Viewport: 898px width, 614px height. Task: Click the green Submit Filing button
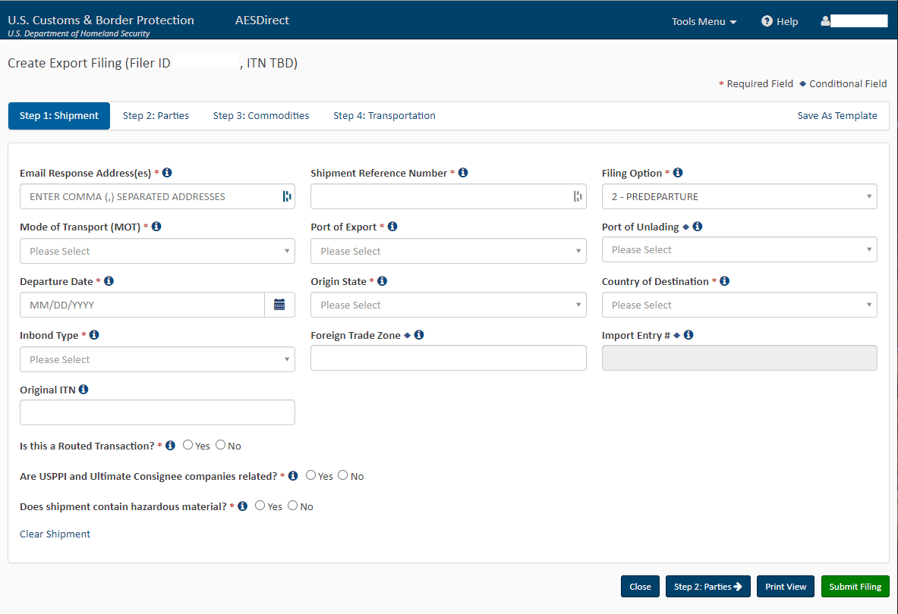click(855, 586)
